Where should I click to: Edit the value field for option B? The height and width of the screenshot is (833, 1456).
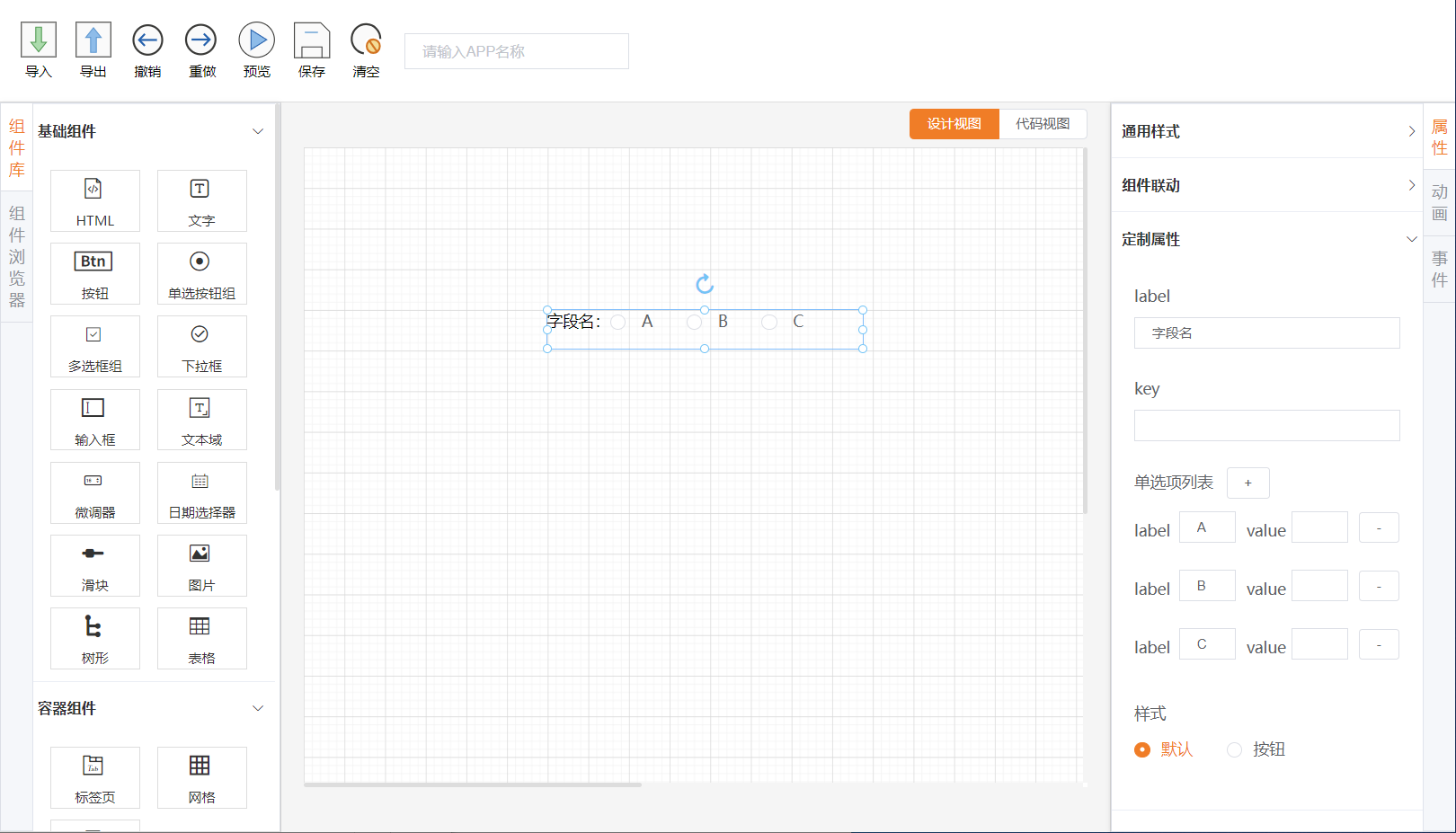click(x=1319, y=586)
